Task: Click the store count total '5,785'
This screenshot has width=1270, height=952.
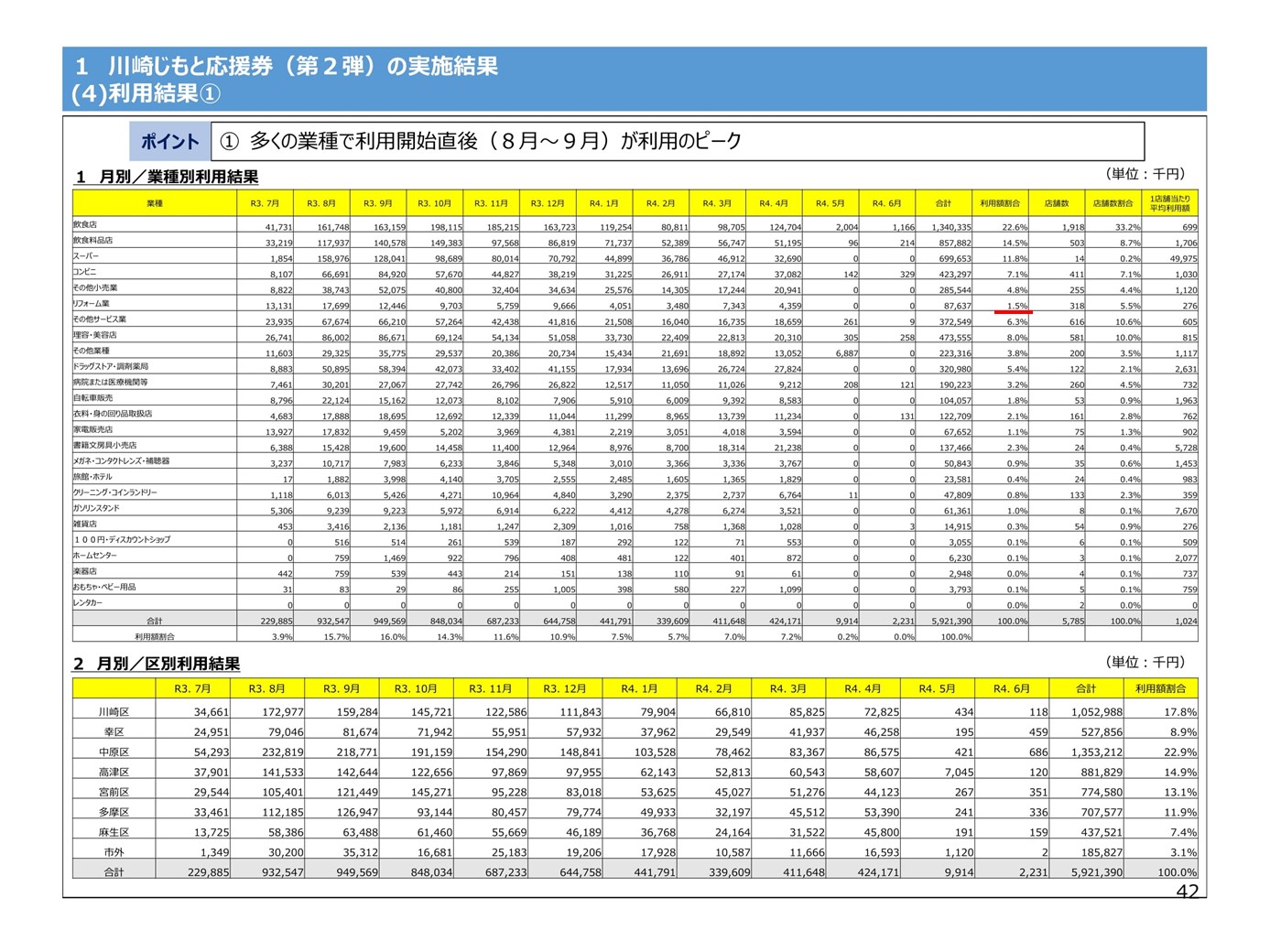Action: pos(1073,621)
